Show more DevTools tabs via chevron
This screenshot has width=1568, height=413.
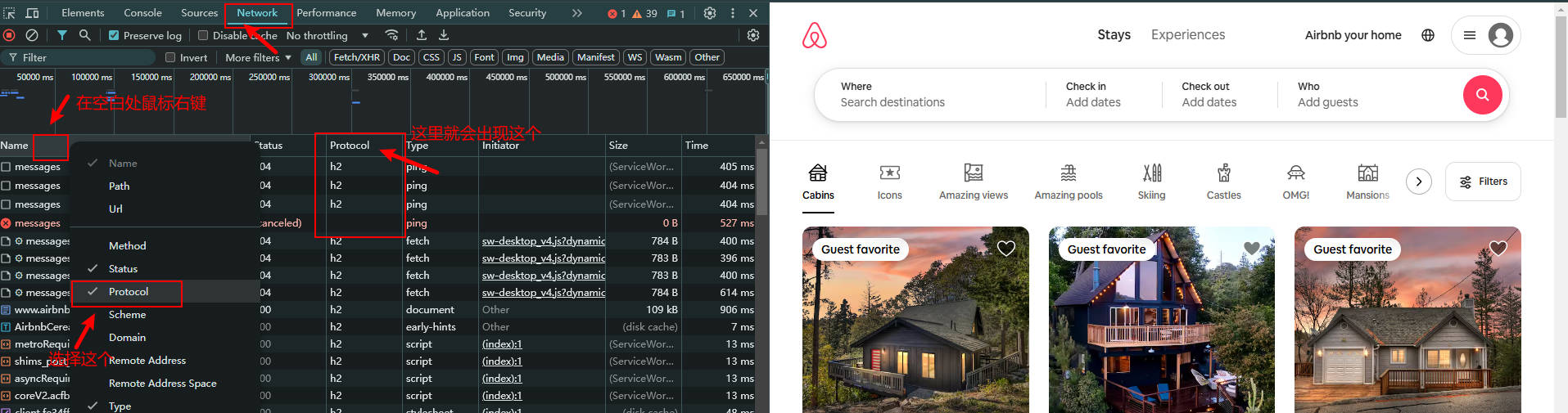[x=576, y=13]
